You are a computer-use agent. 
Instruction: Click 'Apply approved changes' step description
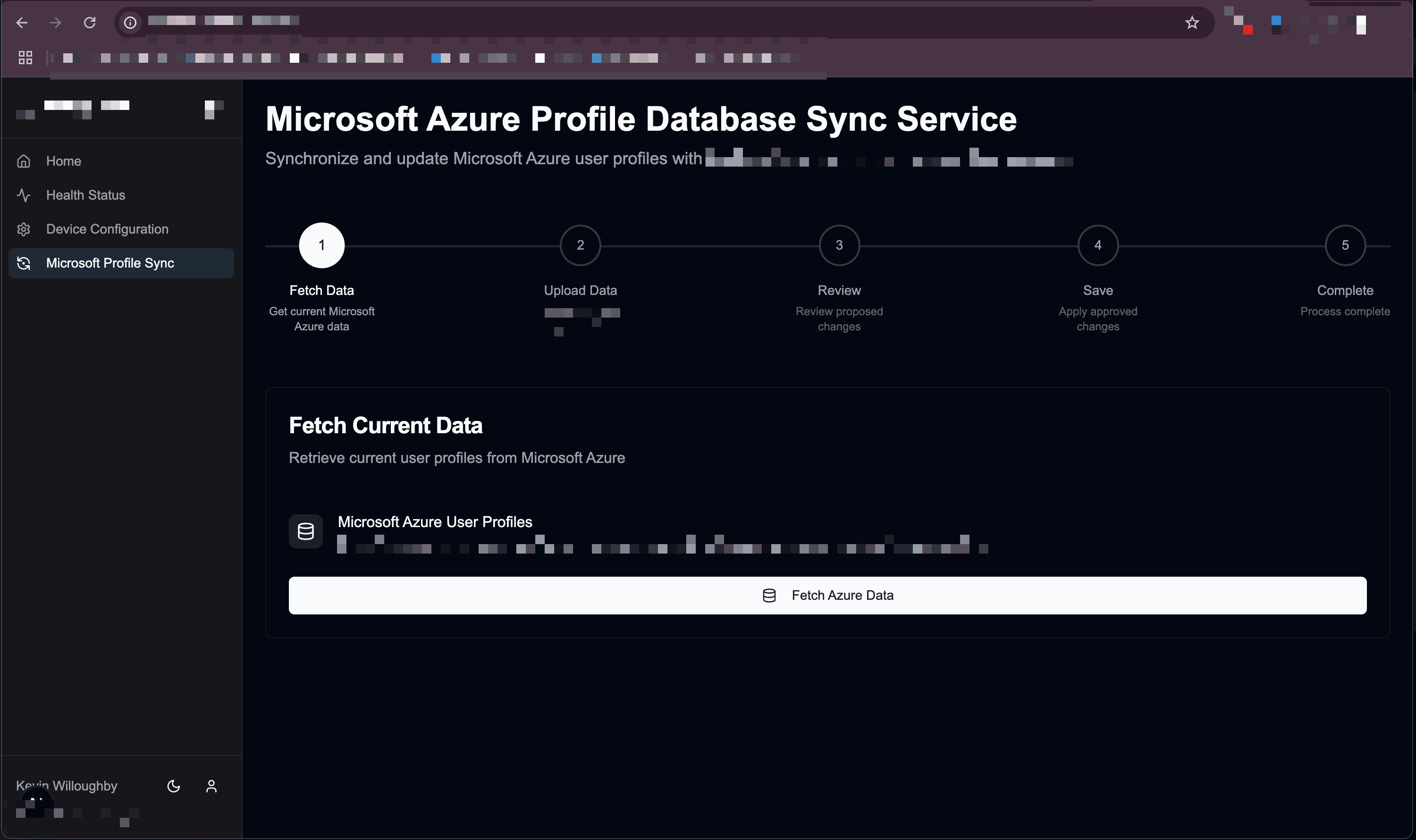point(1098,319)
